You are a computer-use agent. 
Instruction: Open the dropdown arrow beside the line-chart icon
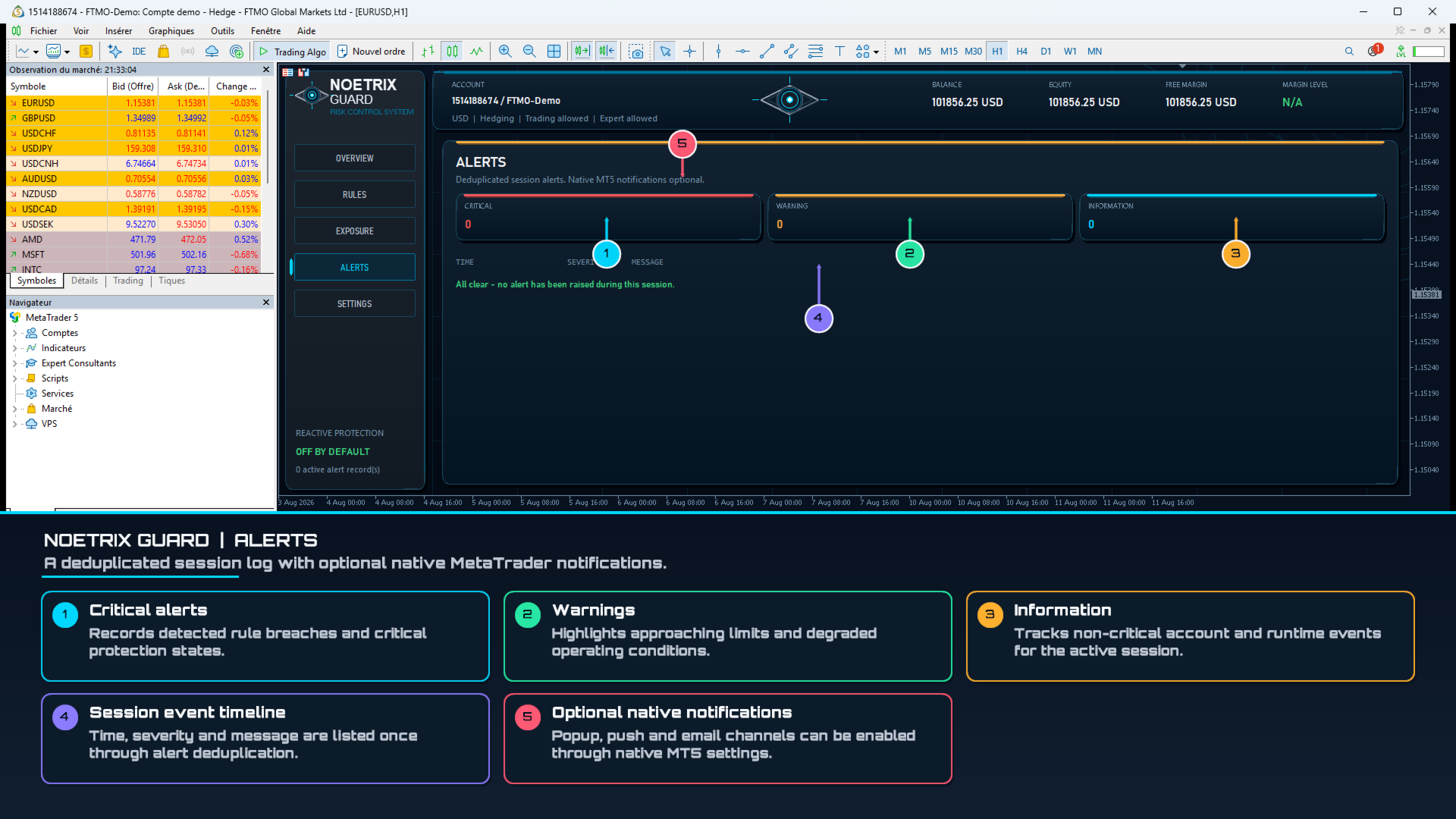coord(36,52)
